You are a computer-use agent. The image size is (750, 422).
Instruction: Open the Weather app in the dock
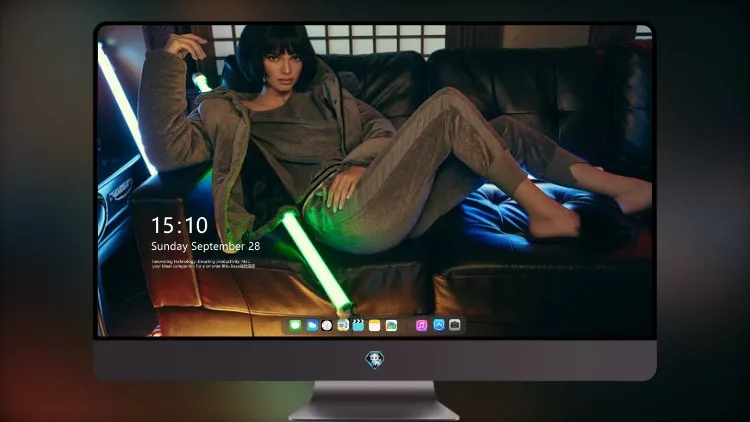[x=312, y=325]
